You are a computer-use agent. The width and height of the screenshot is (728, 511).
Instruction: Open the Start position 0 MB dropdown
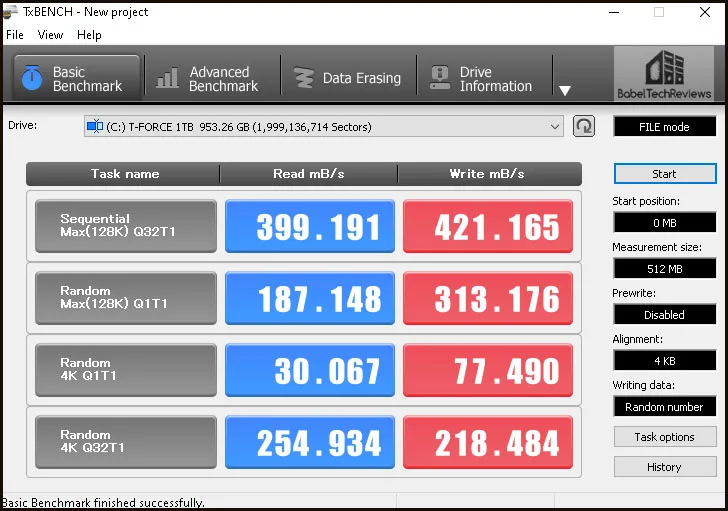[665, 223]
